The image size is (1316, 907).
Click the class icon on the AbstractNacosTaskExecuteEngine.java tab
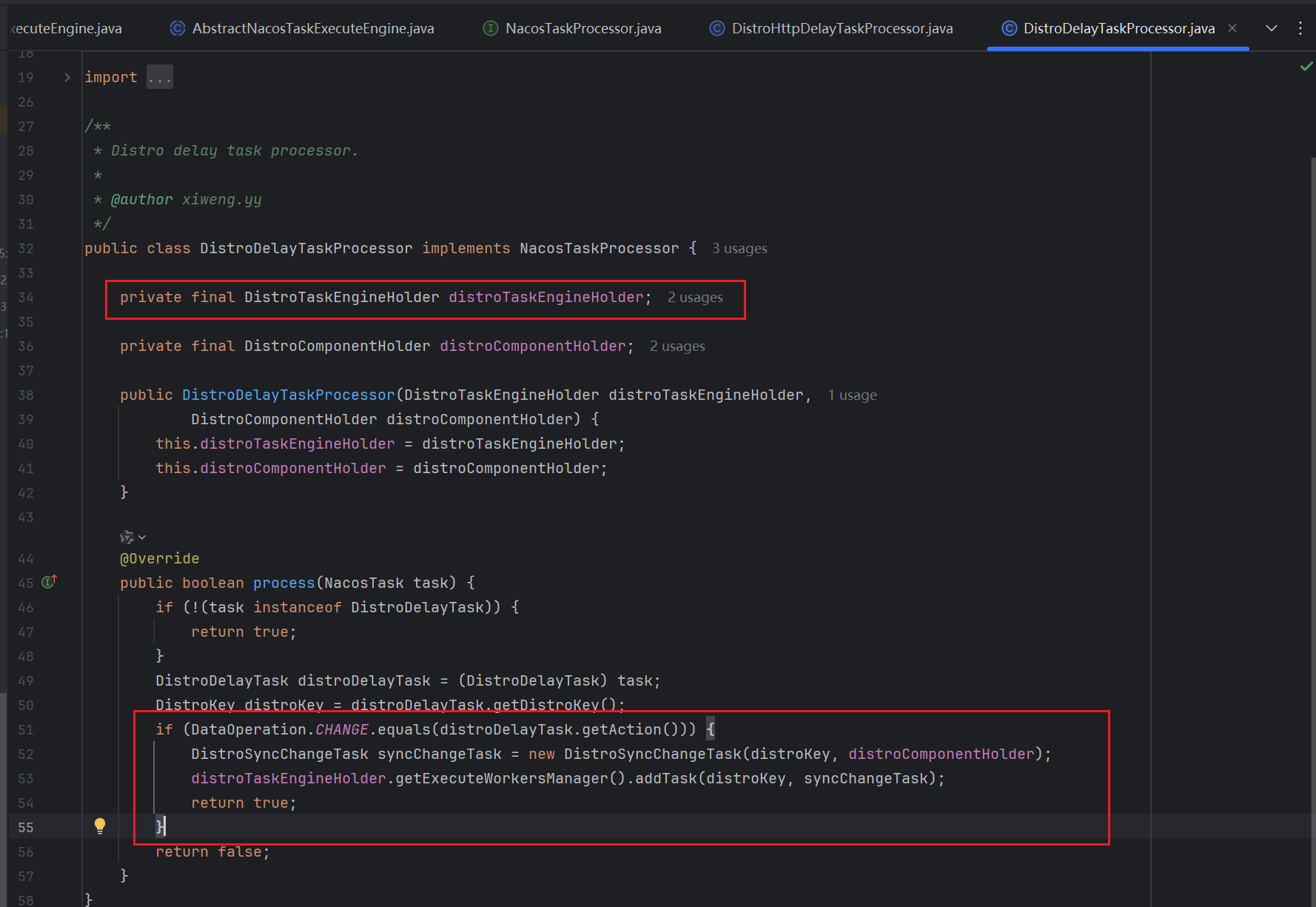tap(178, 28)
